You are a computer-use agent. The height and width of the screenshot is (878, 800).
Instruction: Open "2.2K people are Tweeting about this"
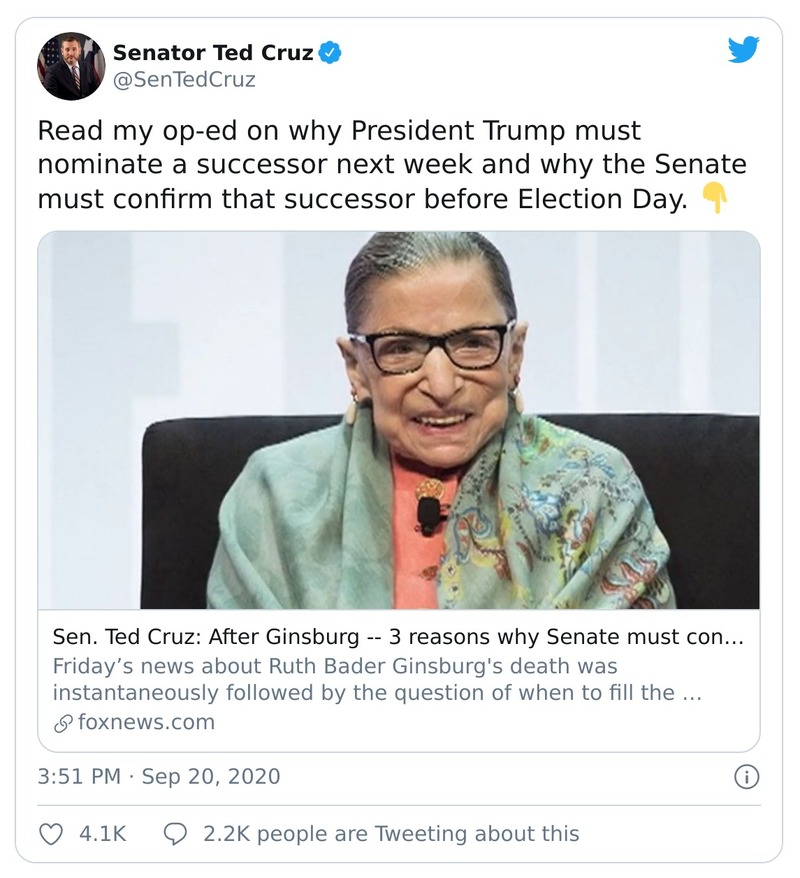pyautogui.click(x=390, y=832)
